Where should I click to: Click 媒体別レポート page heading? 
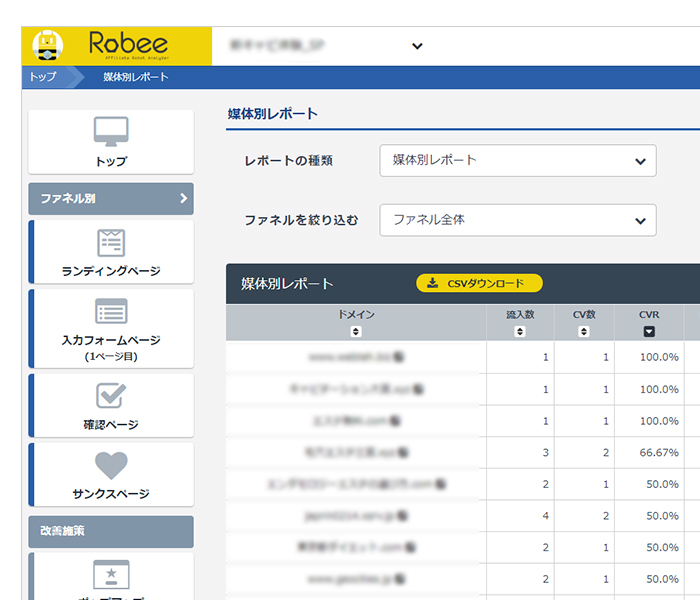[x=273, y=114]
